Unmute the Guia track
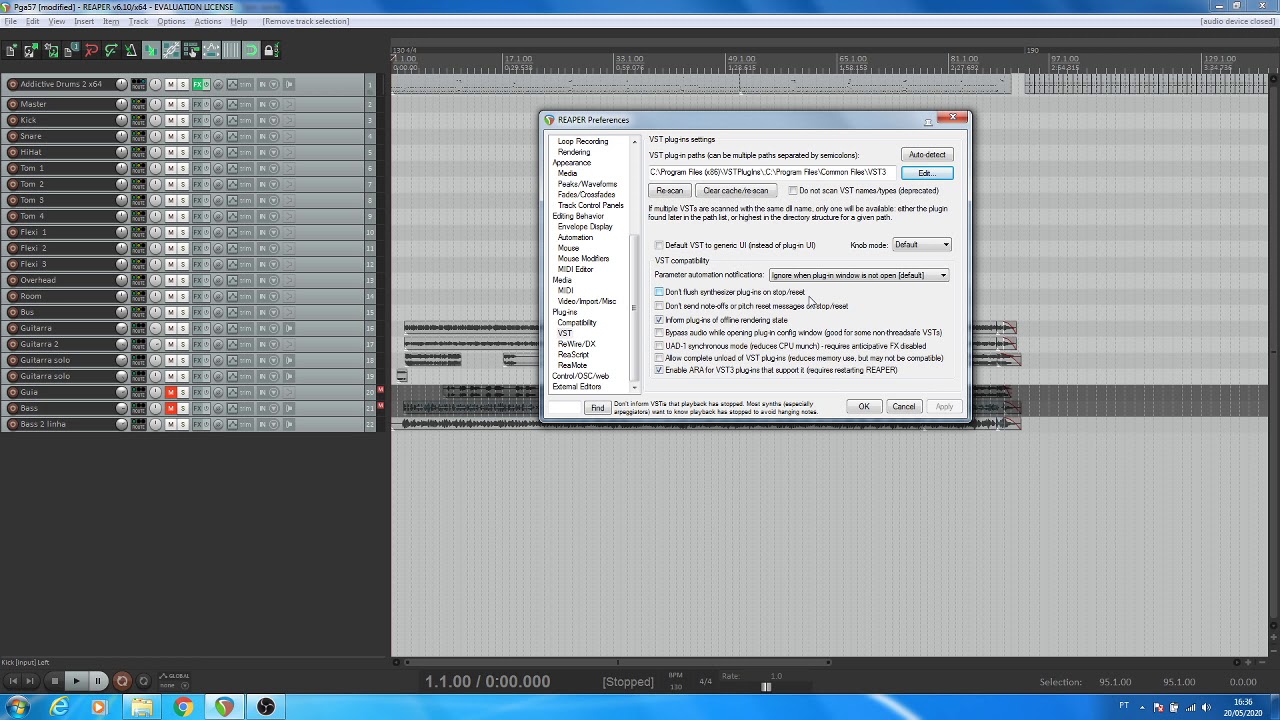The height and width of the screenshot is (720, 1280). coord(170,392)
